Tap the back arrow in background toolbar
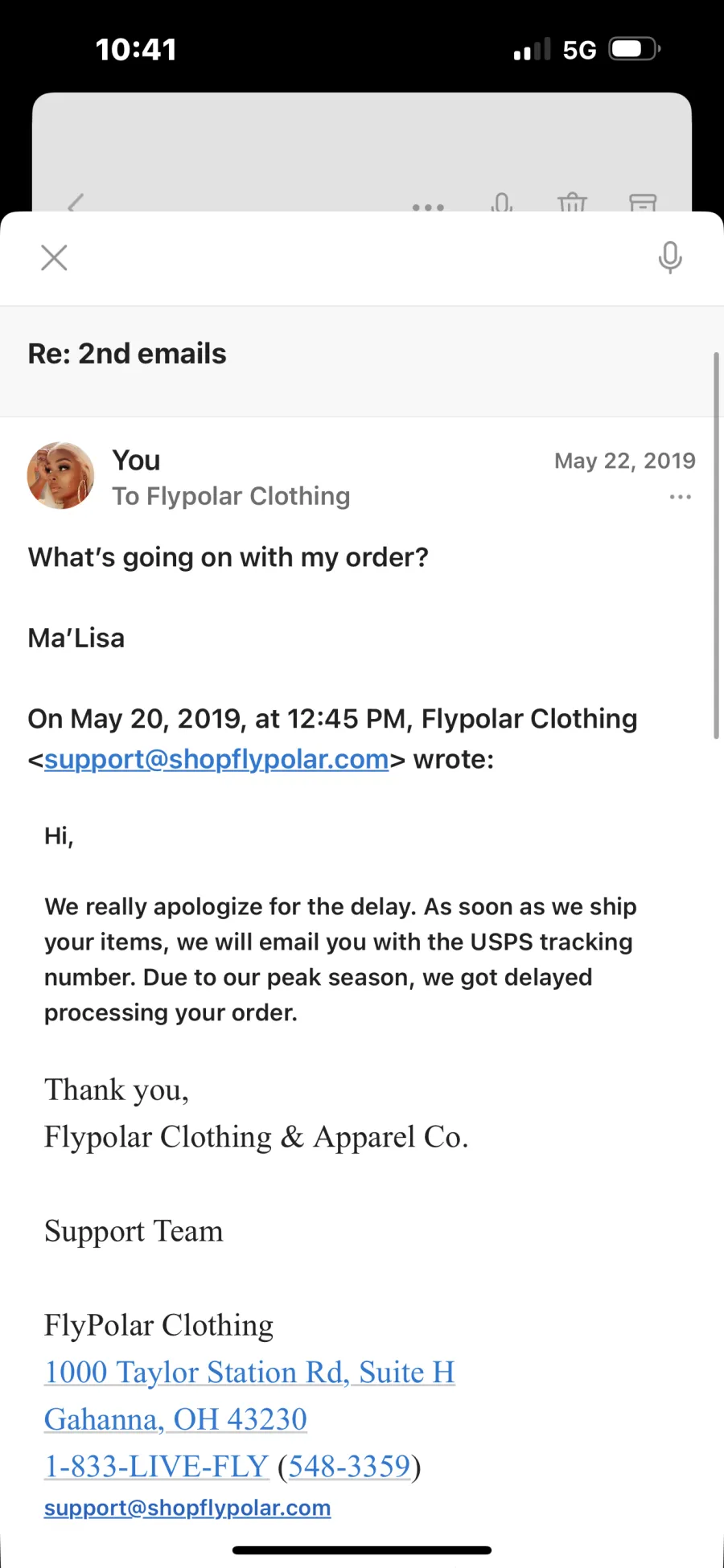This screenshot has height=1568, width=724. 76,203
